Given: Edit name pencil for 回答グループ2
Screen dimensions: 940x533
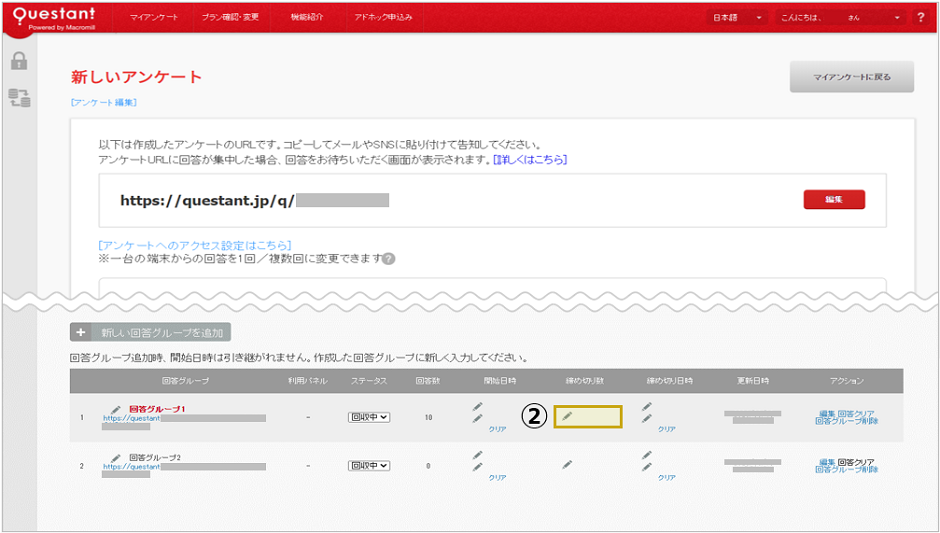Looking at the screenshot, I should 116,458.
